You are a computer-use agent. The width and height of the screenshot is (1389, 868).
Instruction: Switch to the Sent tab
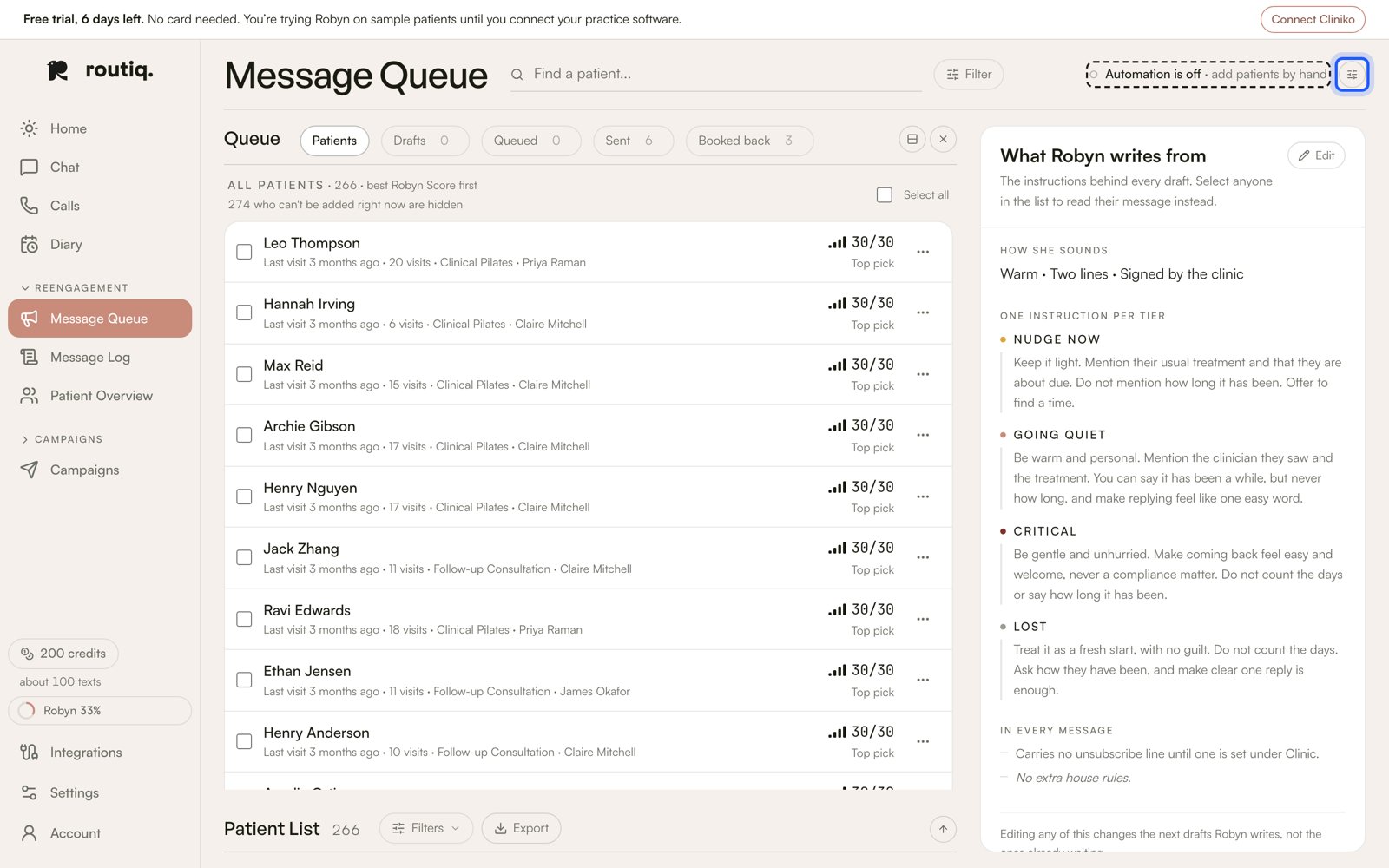click(633, 141)
